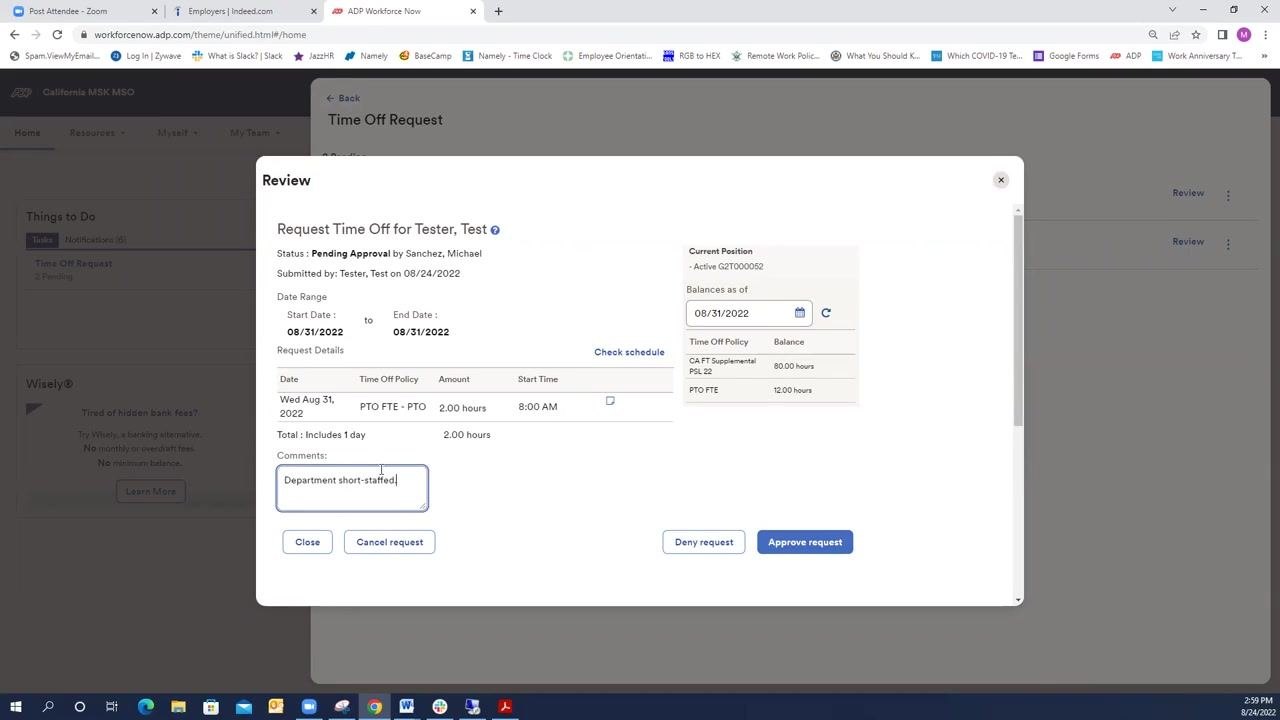Open Slack from the Windows taskbar
The width and height of the screenshot is (1280, 720).
(x=440, y=707)
